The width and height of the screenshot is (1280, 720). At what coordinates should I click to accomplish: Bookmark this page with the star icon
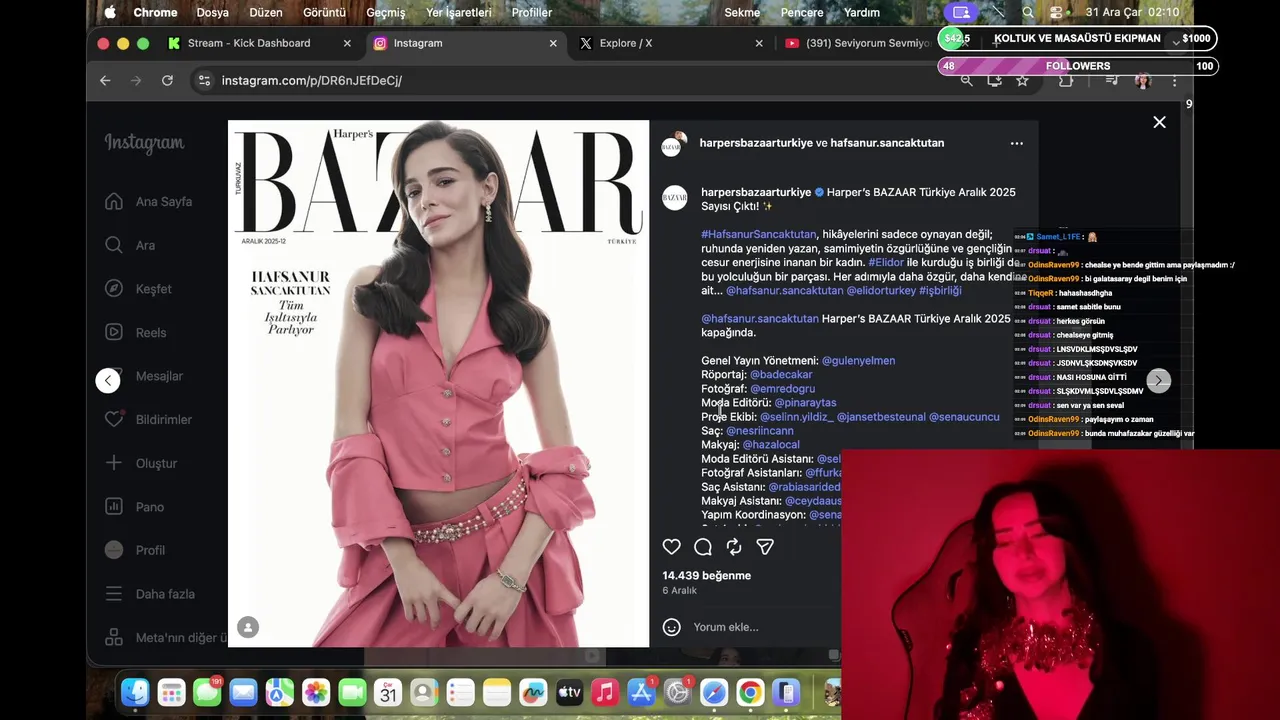point(1022,80)
